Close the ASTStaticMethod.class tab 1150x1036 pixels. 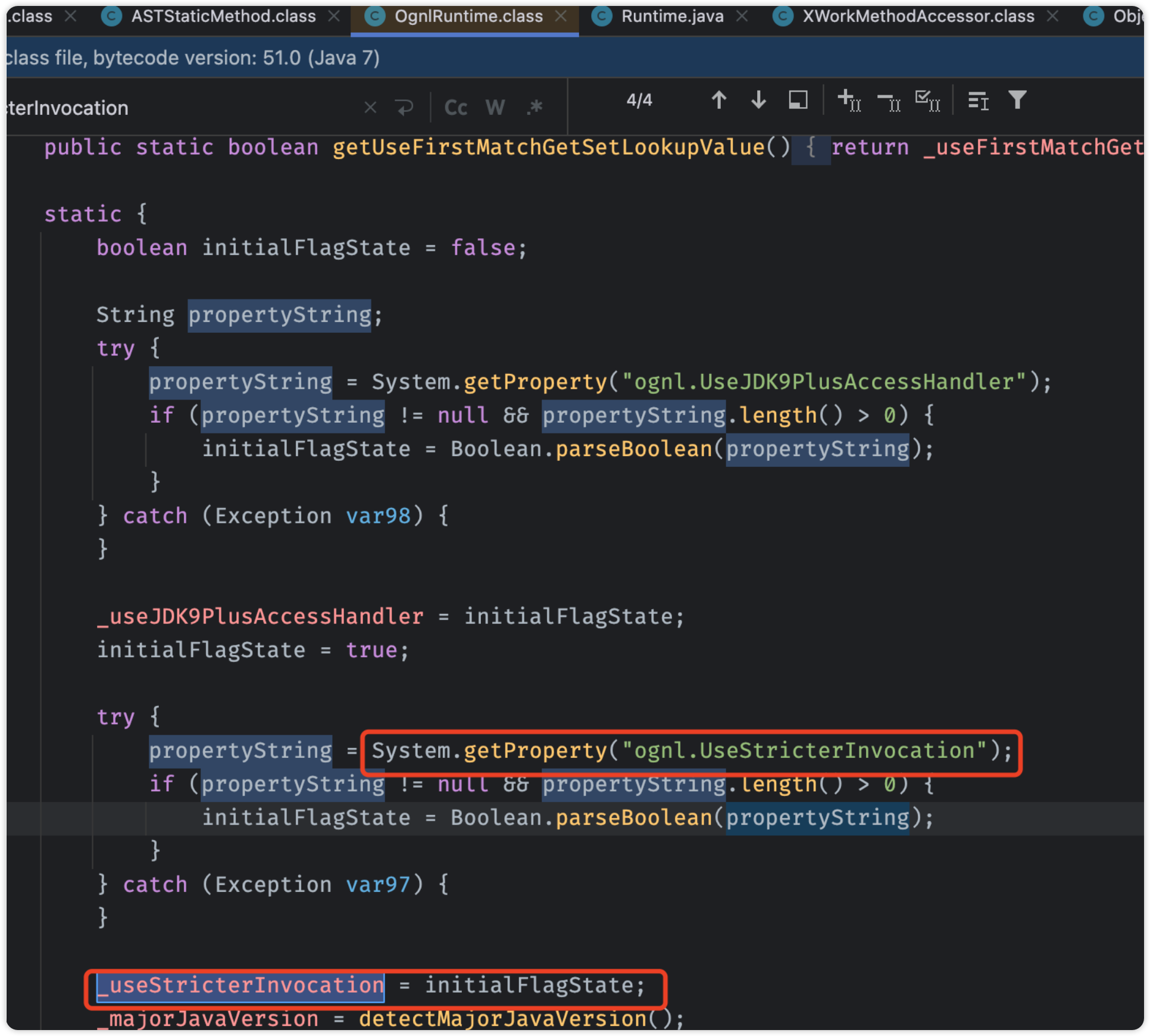tap(334, 17)
